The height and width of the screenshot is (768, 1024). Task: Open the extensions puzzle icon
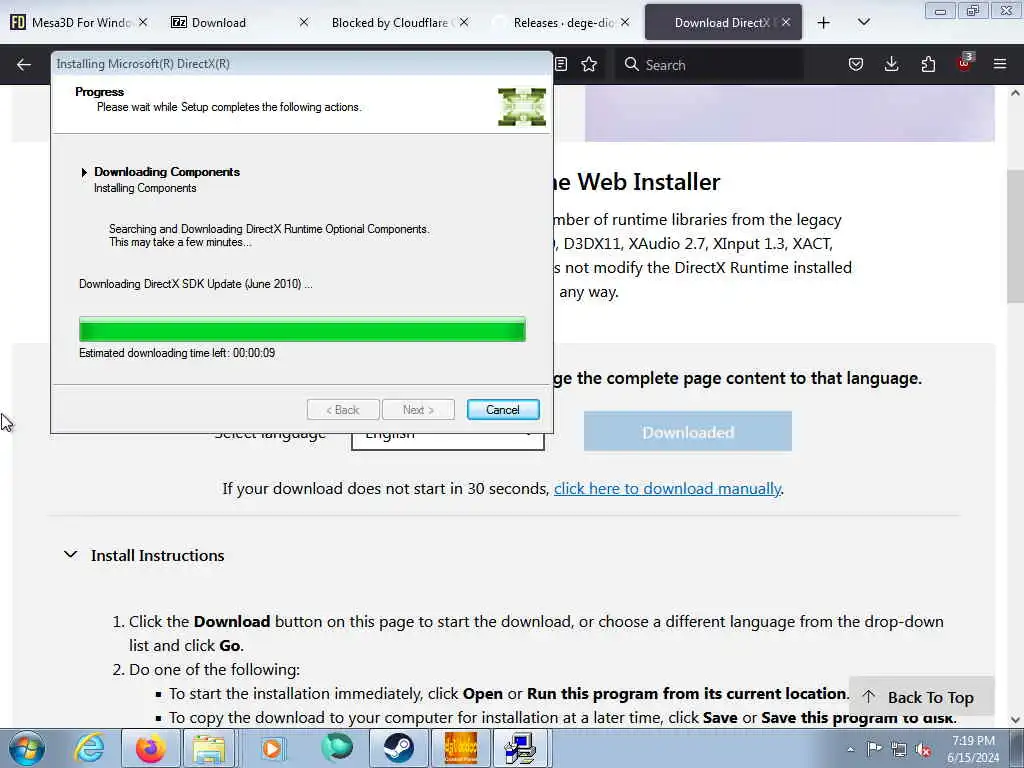(928, 65)
